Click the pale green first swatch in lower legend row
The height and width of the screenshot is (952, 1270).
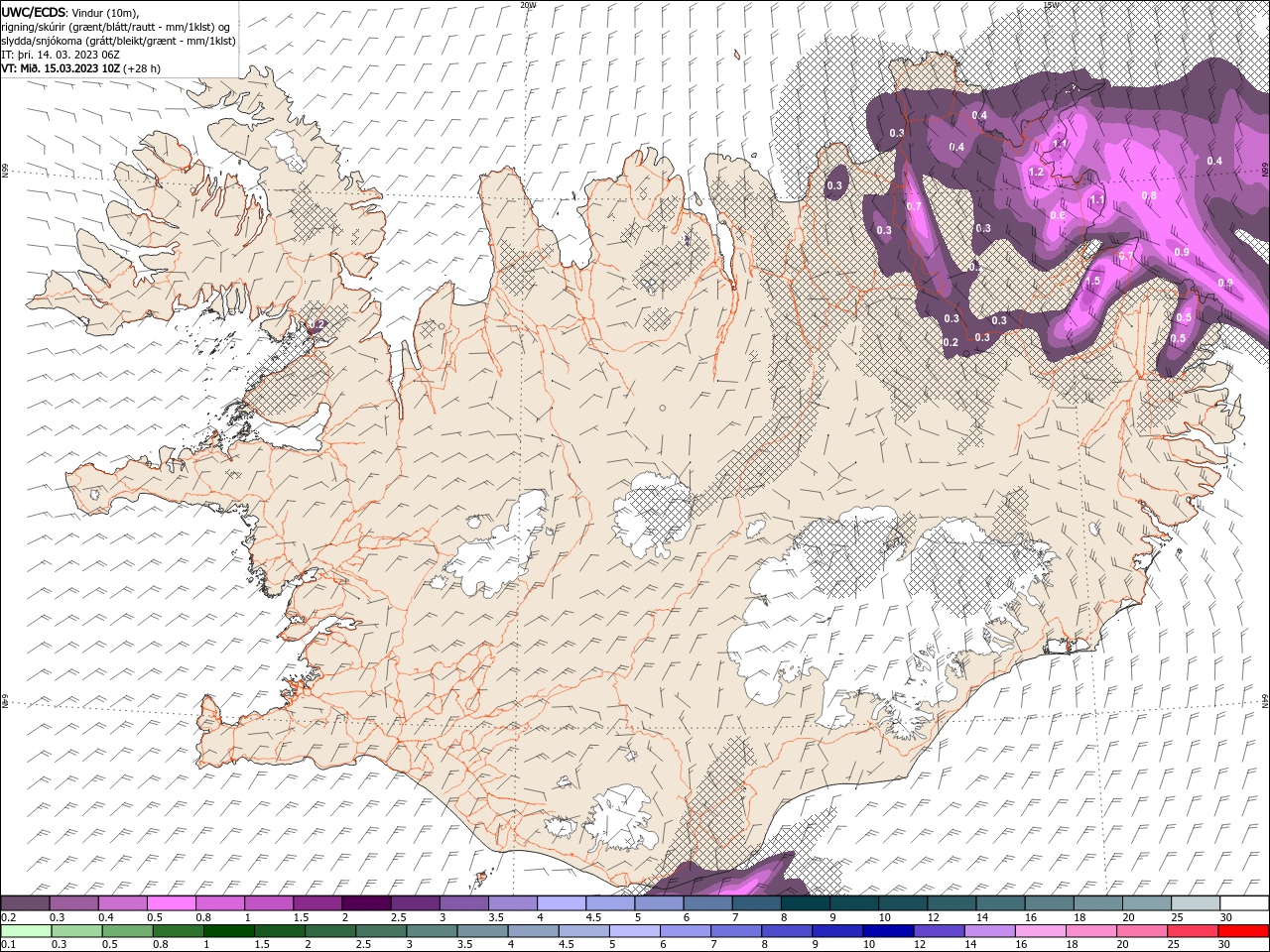pyautogui.click(x=26, y=931)
